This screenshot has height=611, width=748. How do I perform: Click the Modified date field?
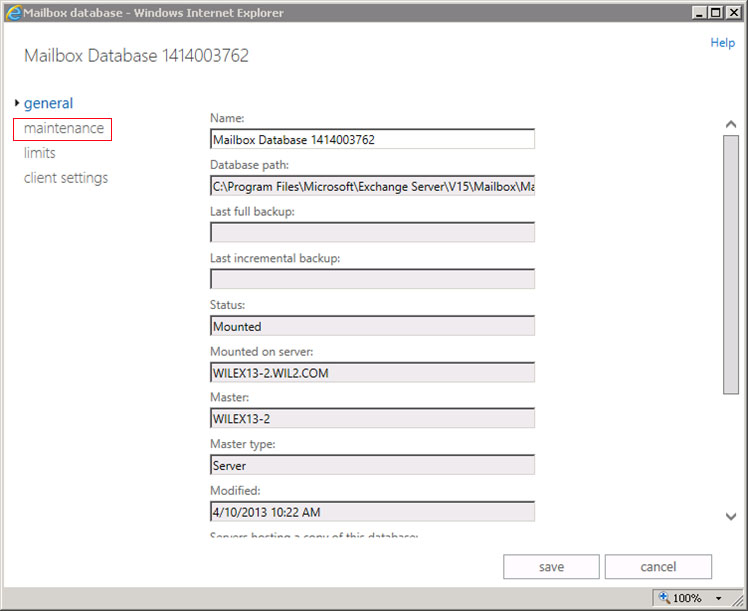372,512
